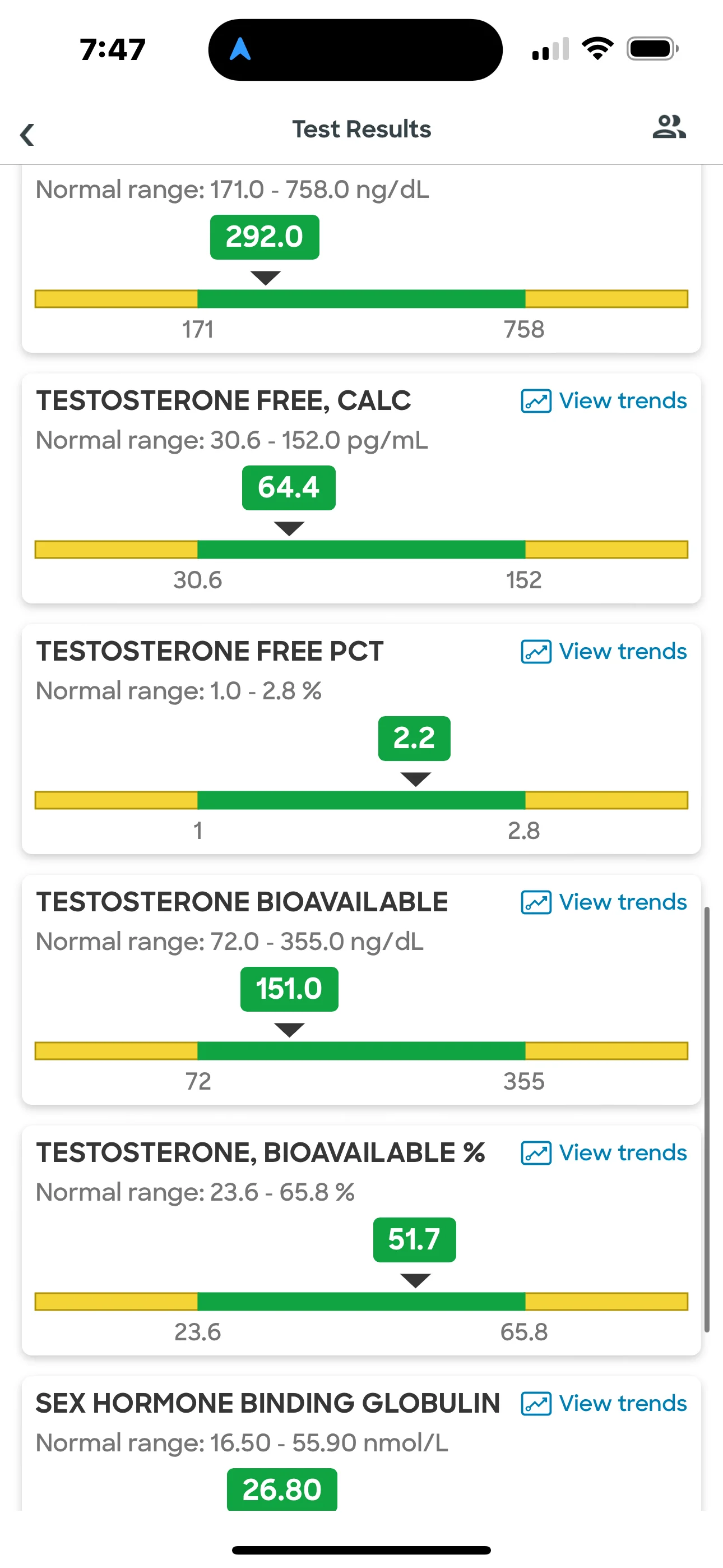This screenshot has height=1568, width=723.
Task: Tap trends chart icon for Testosterone Free, Calc
Action: click(x=536, y=401)
